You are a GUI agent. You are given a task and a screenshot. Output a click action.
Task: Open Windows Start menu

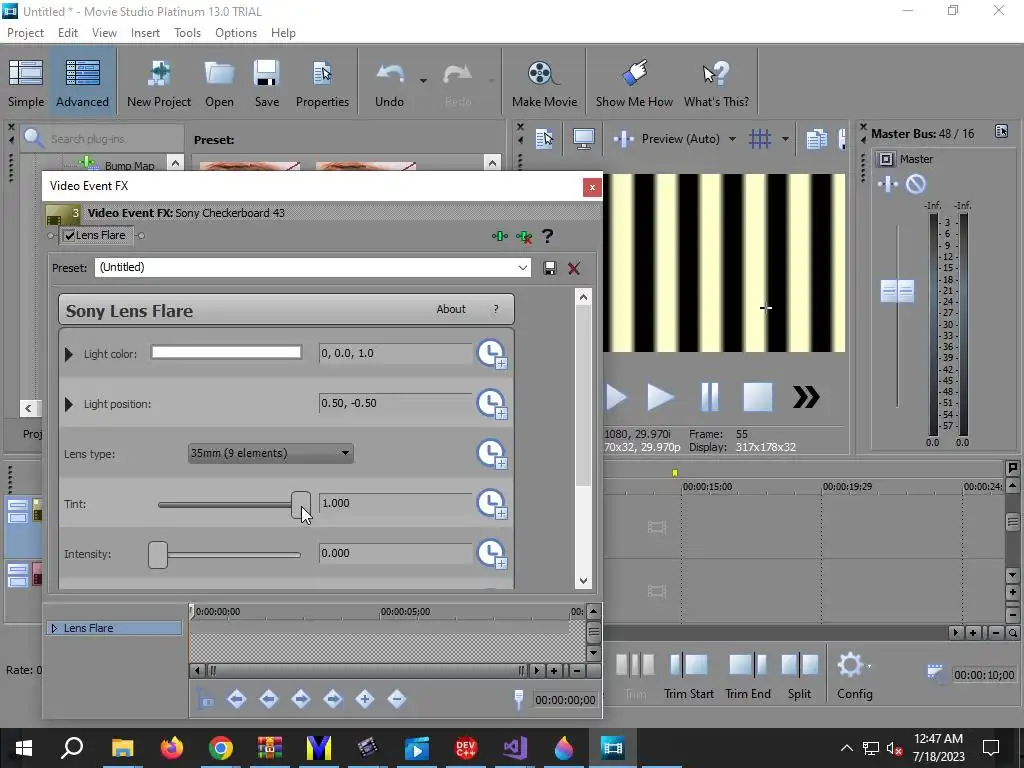pos(24,748)
